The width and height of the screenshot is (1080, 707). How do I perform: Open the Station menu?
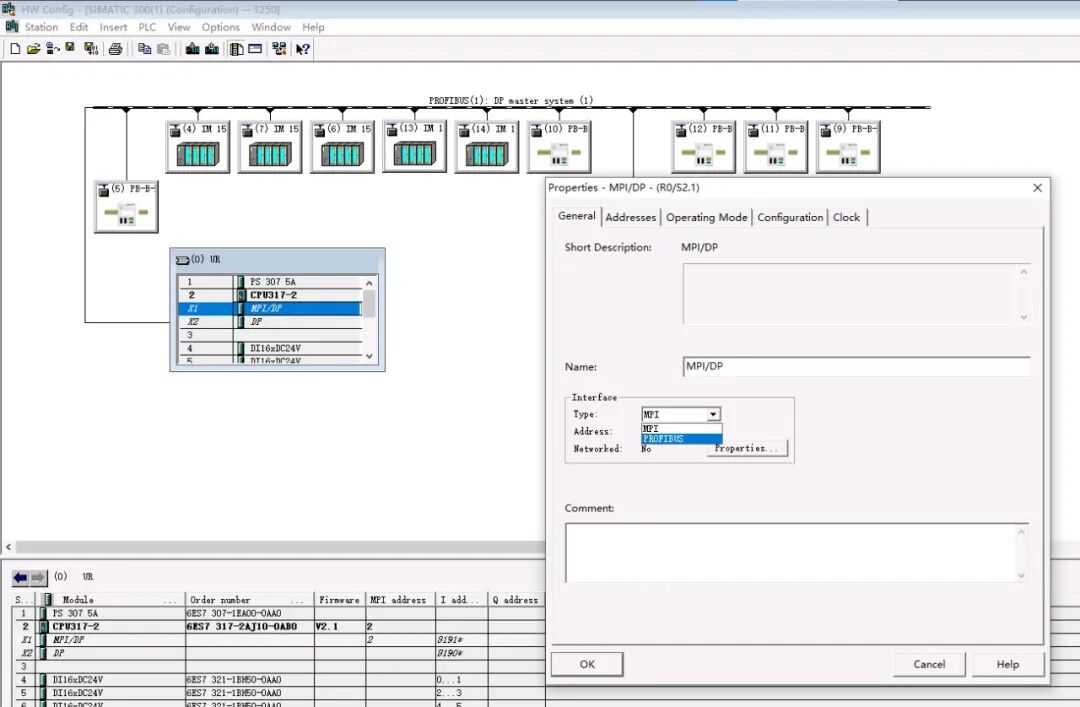(41, 27)
